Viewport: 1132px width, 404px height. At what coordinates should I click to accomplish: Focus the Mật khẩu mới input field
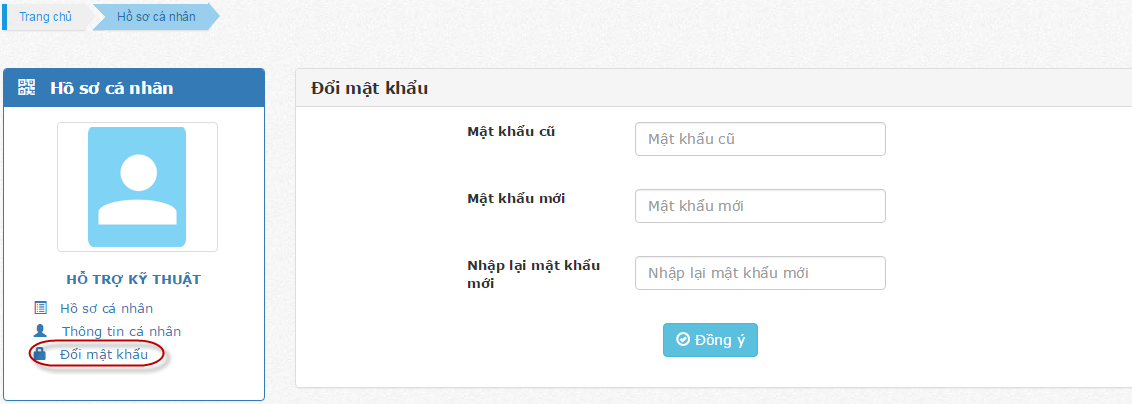click(x=760, y=206)
